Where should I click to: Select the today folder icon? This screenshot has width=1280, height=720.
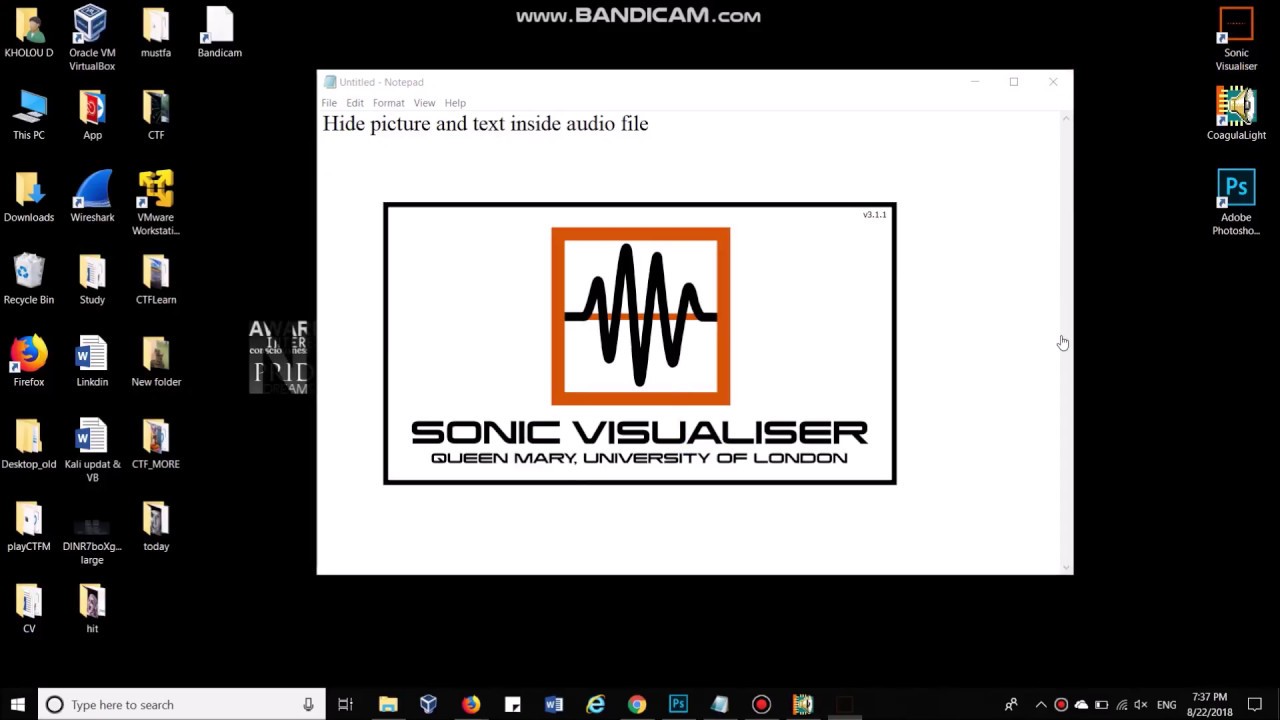[156, 525]
